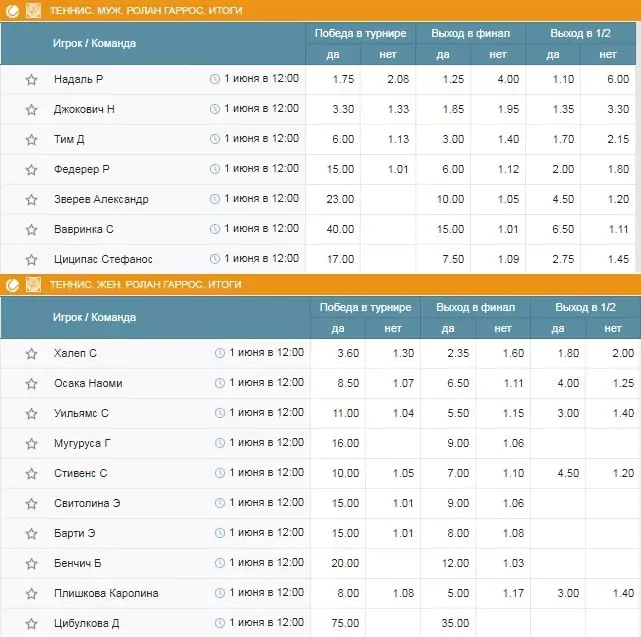Select Циципас tournament win 17.00
The height and width of the screenshot is (637, 641).
point(341,259)
